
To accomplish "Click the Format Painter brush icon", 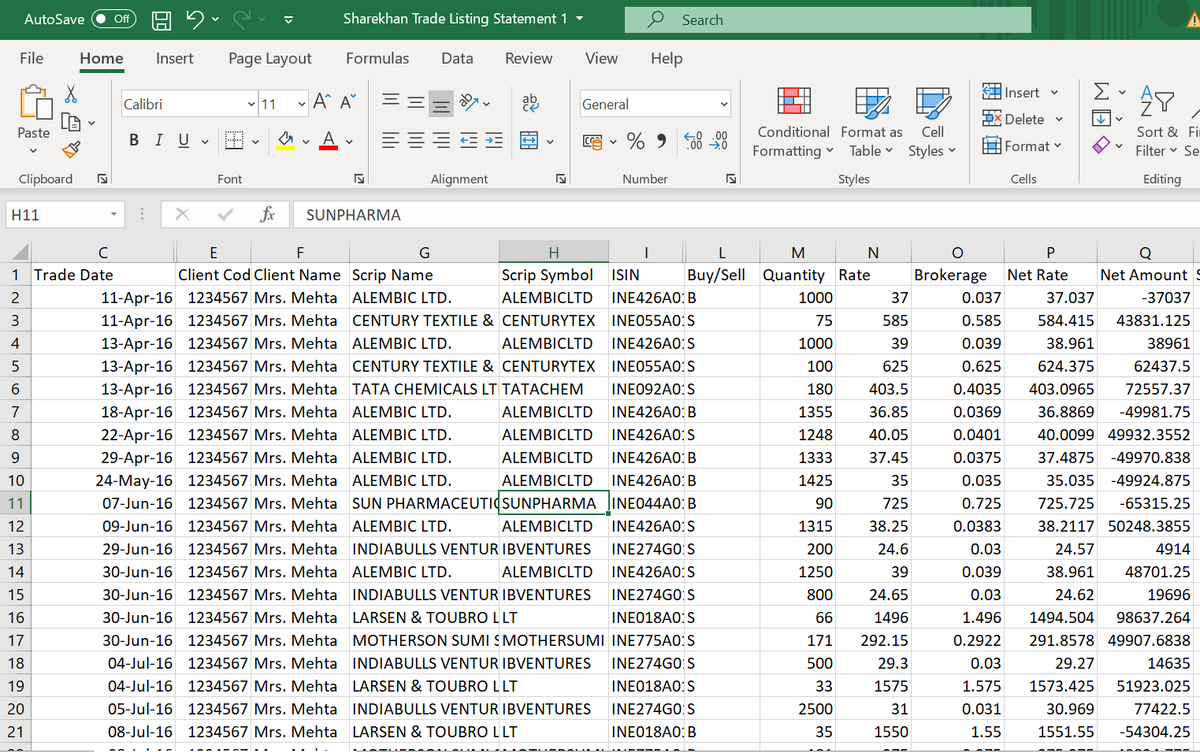I will pos(71,150).
